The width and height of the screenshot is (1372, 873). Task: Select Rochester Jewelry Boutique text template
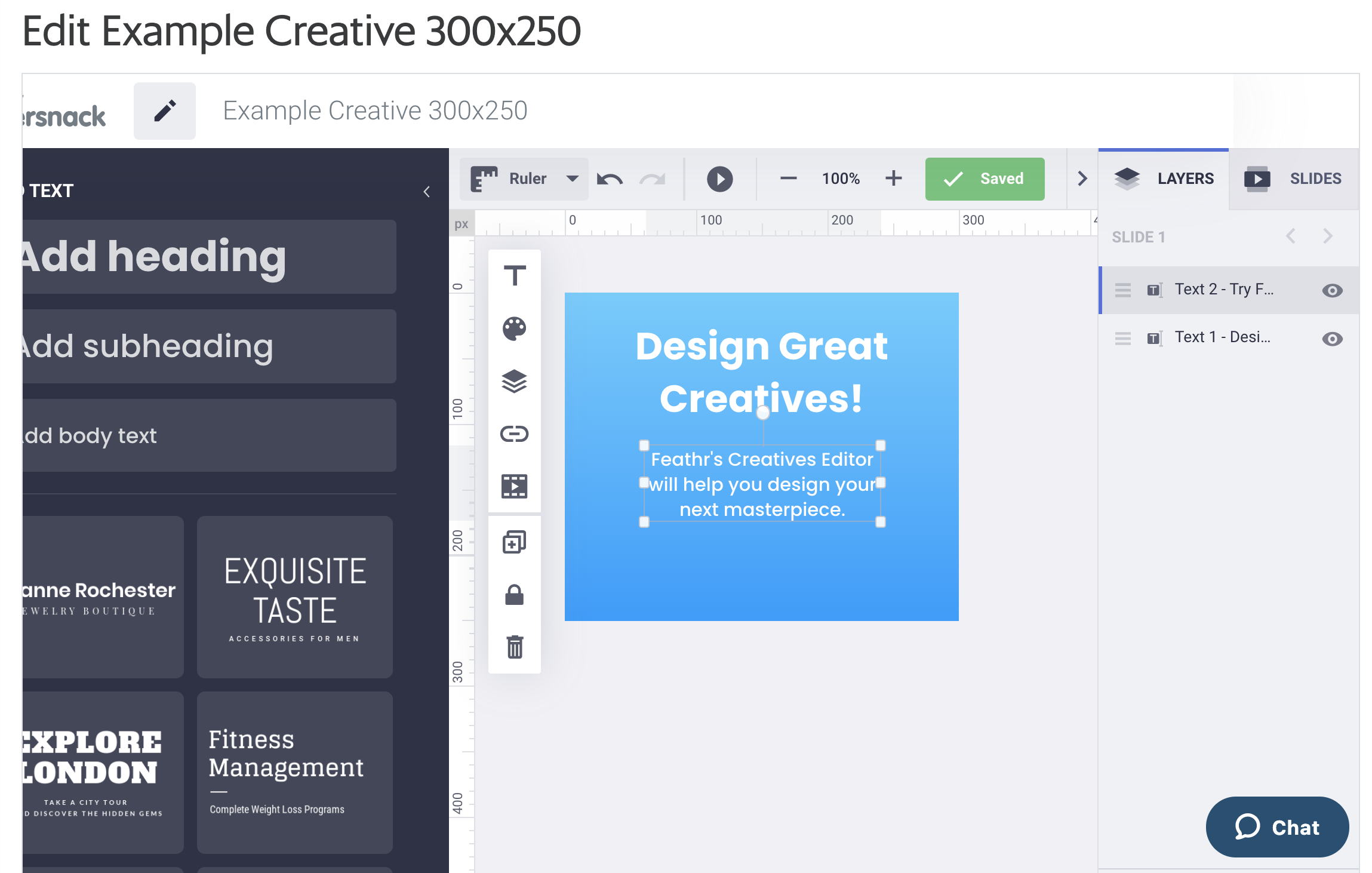coord(103,597)
